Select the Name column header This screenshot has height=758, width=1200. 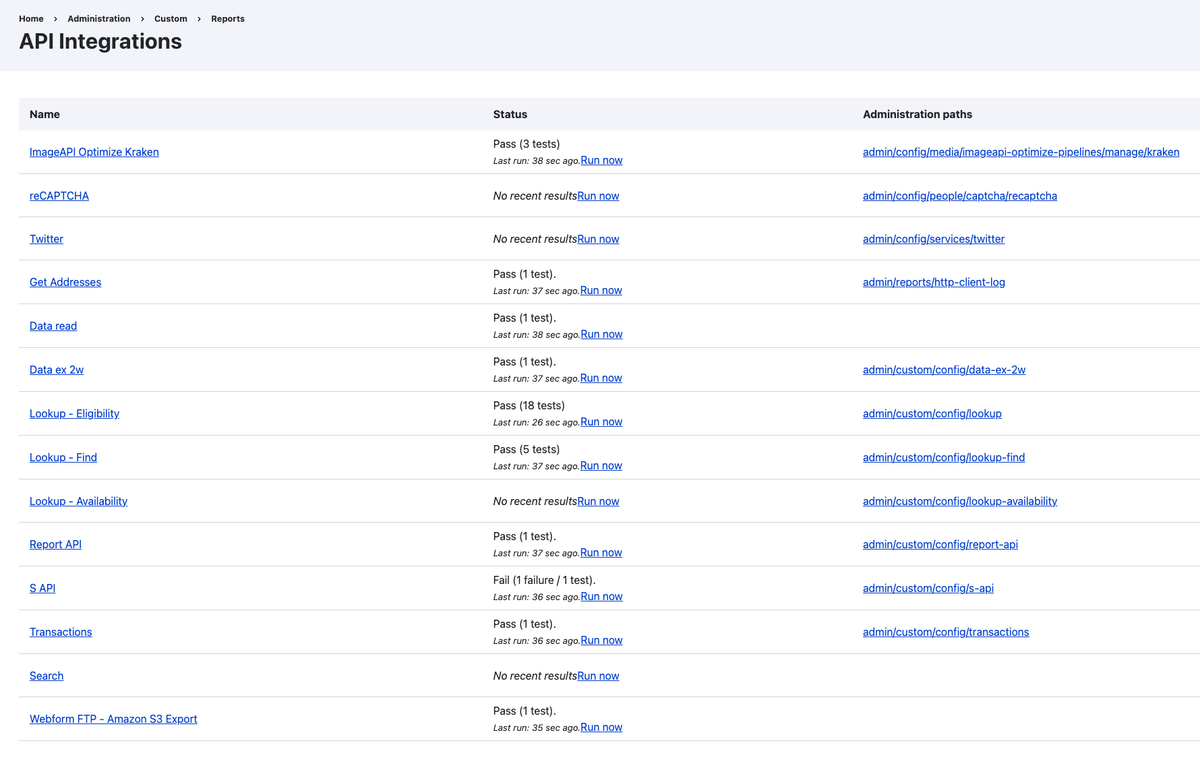(45, 114)
